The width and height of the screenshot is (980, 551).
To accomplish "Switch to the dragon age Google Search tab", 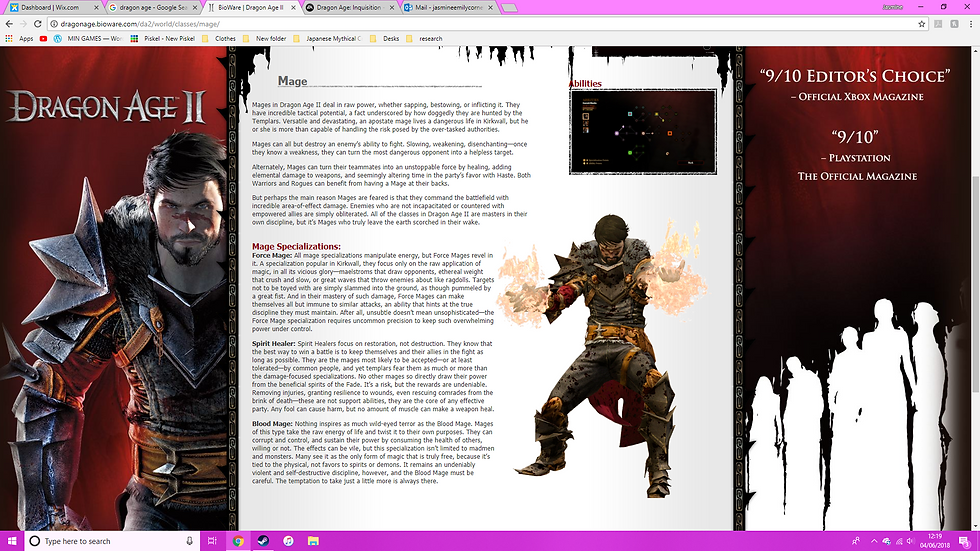I will pos(150,7).
